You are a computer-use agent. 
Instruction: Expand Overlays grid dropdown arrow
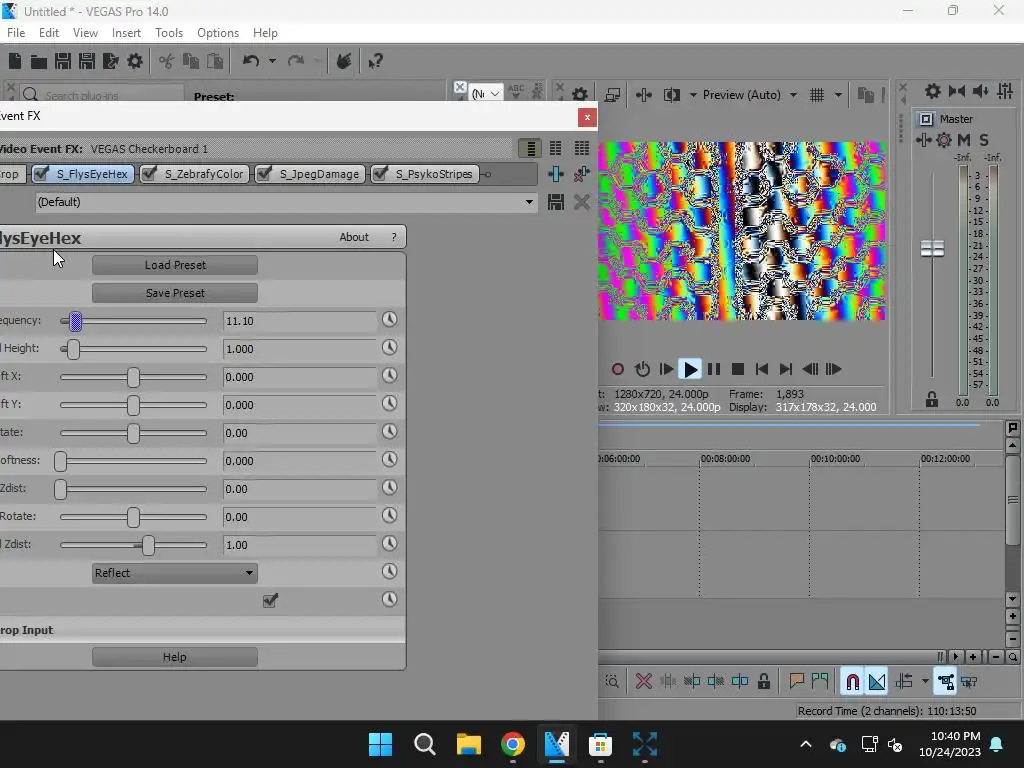pos(838,95)
